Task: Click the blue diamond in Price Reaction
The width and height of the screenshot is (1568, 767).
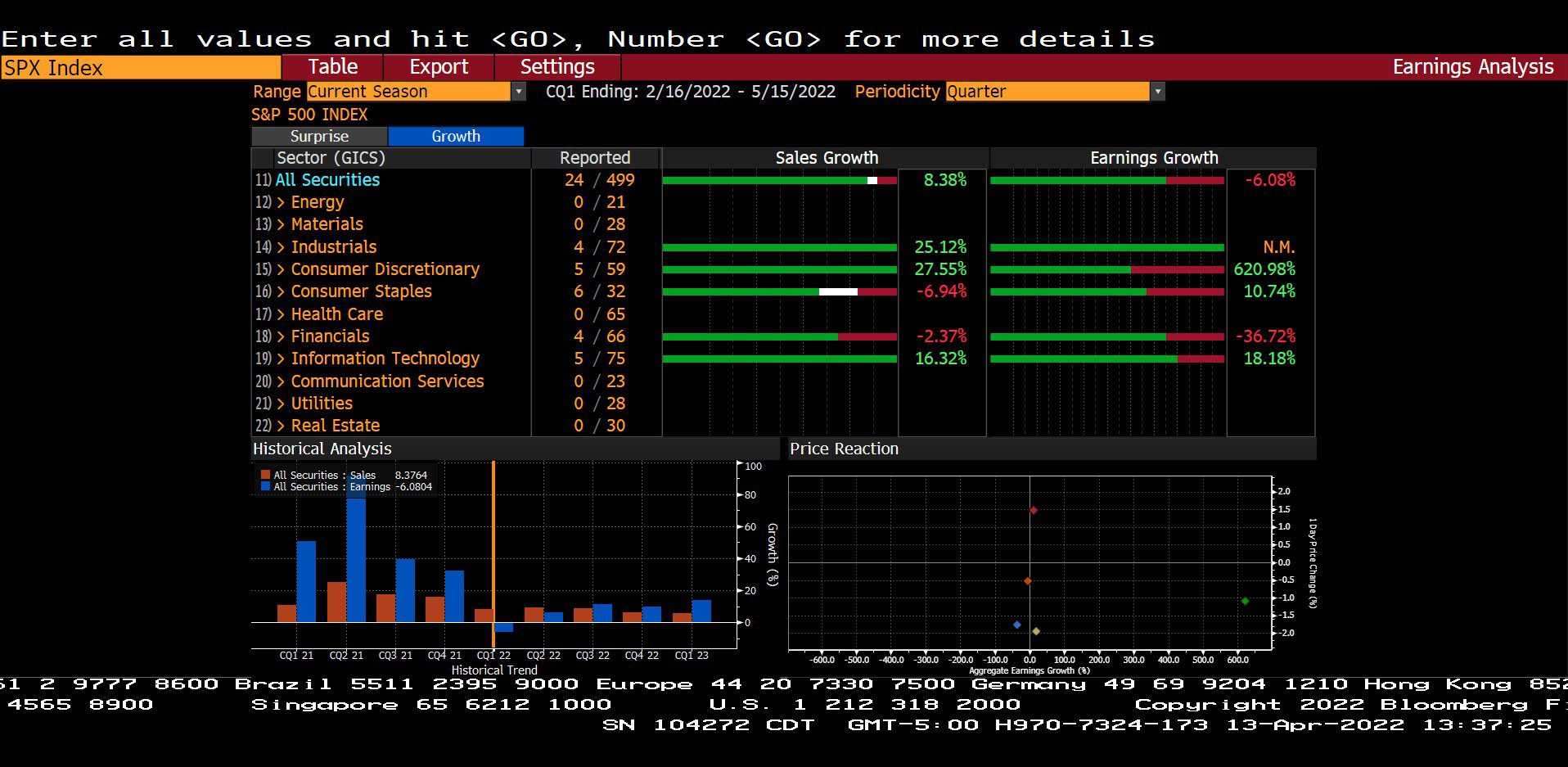Action: coord(1017,625)
